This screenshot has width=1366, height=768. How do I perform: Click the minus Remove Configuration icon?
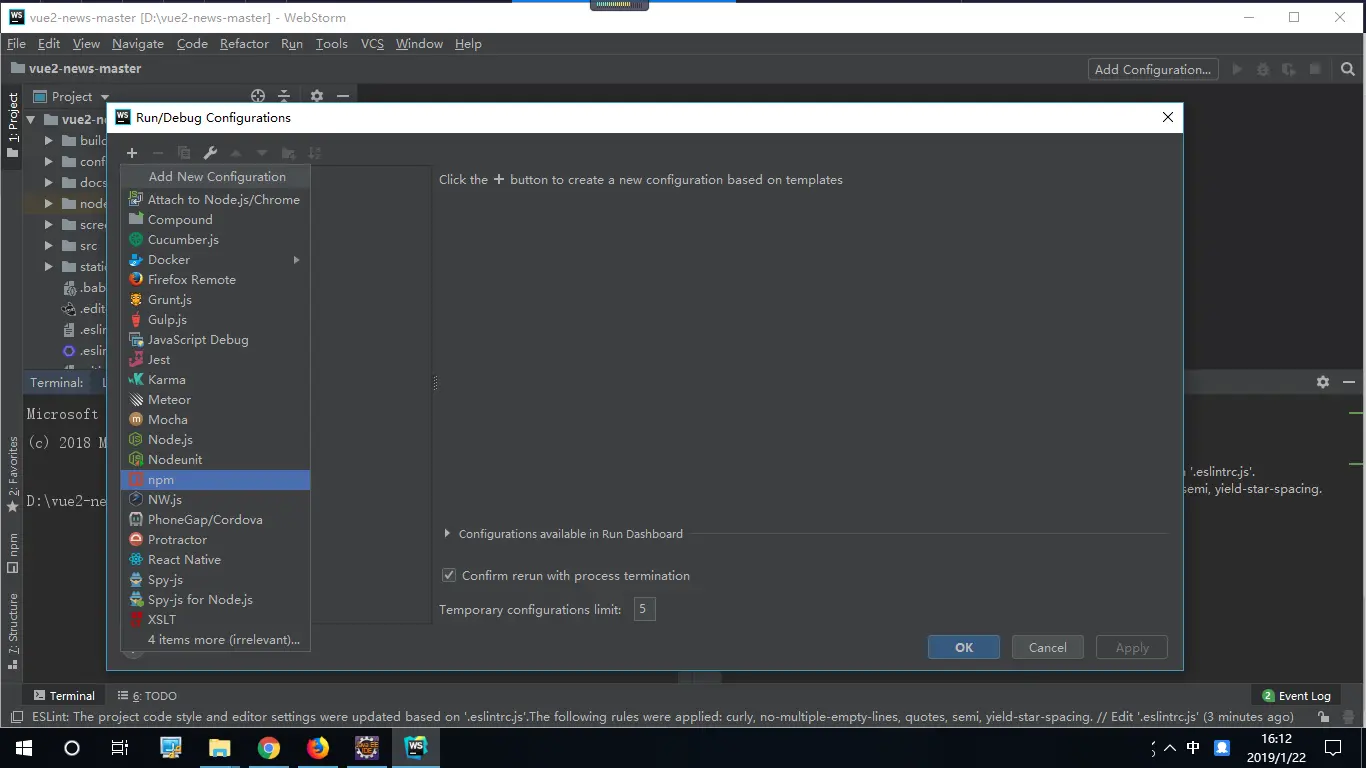point(158,153)
